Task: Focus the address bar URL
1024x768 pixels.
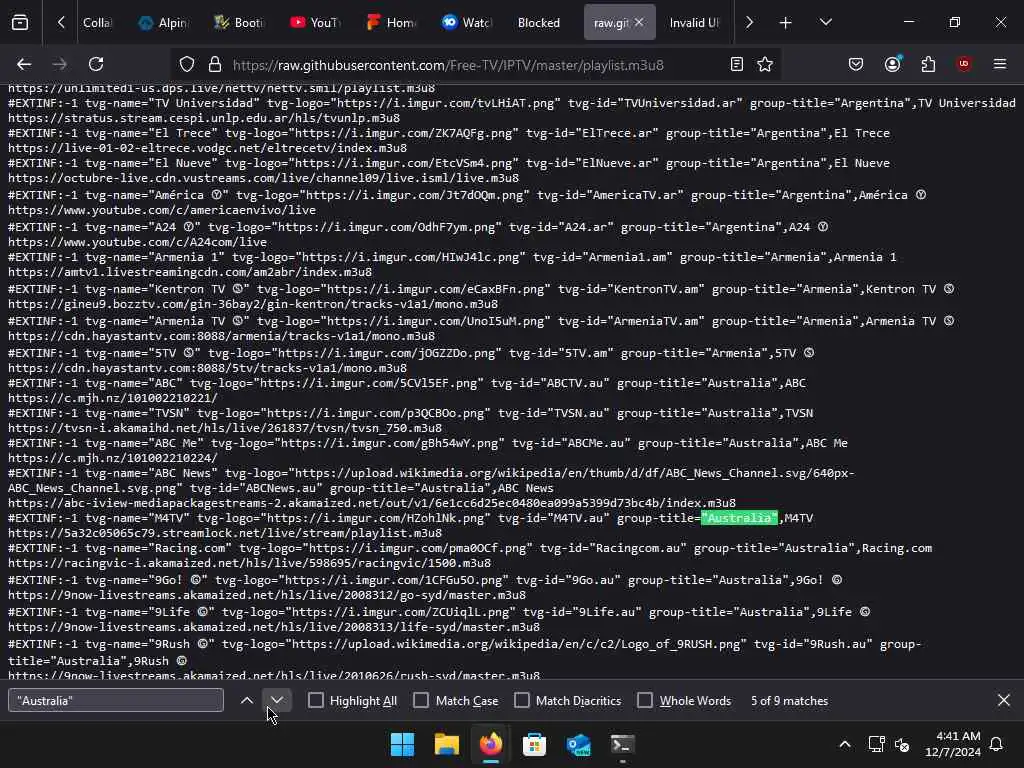Action: (x=448, y=65)
